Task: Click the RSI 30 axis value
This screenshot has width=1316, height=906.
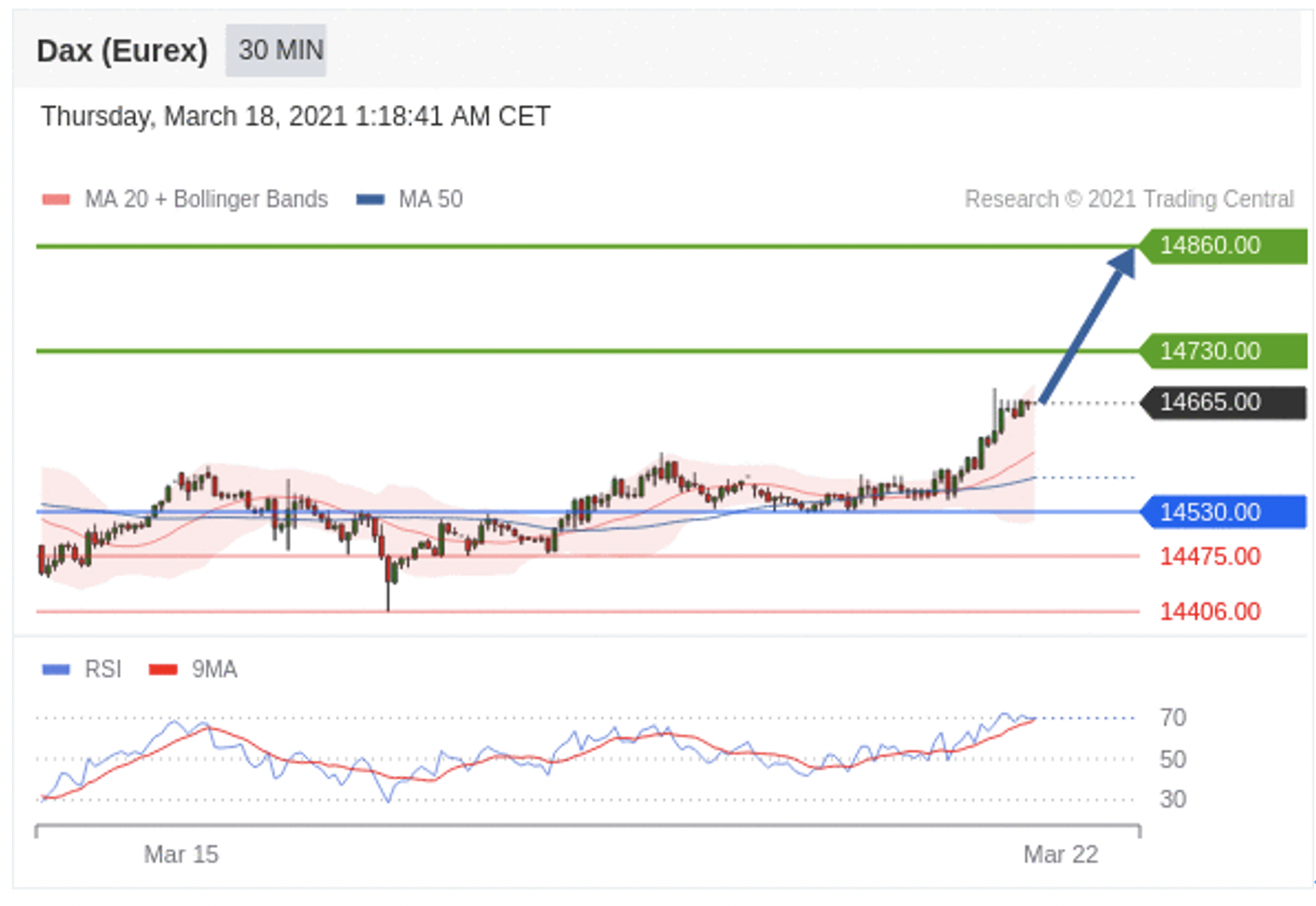Action: click(x=1172, y=800)
